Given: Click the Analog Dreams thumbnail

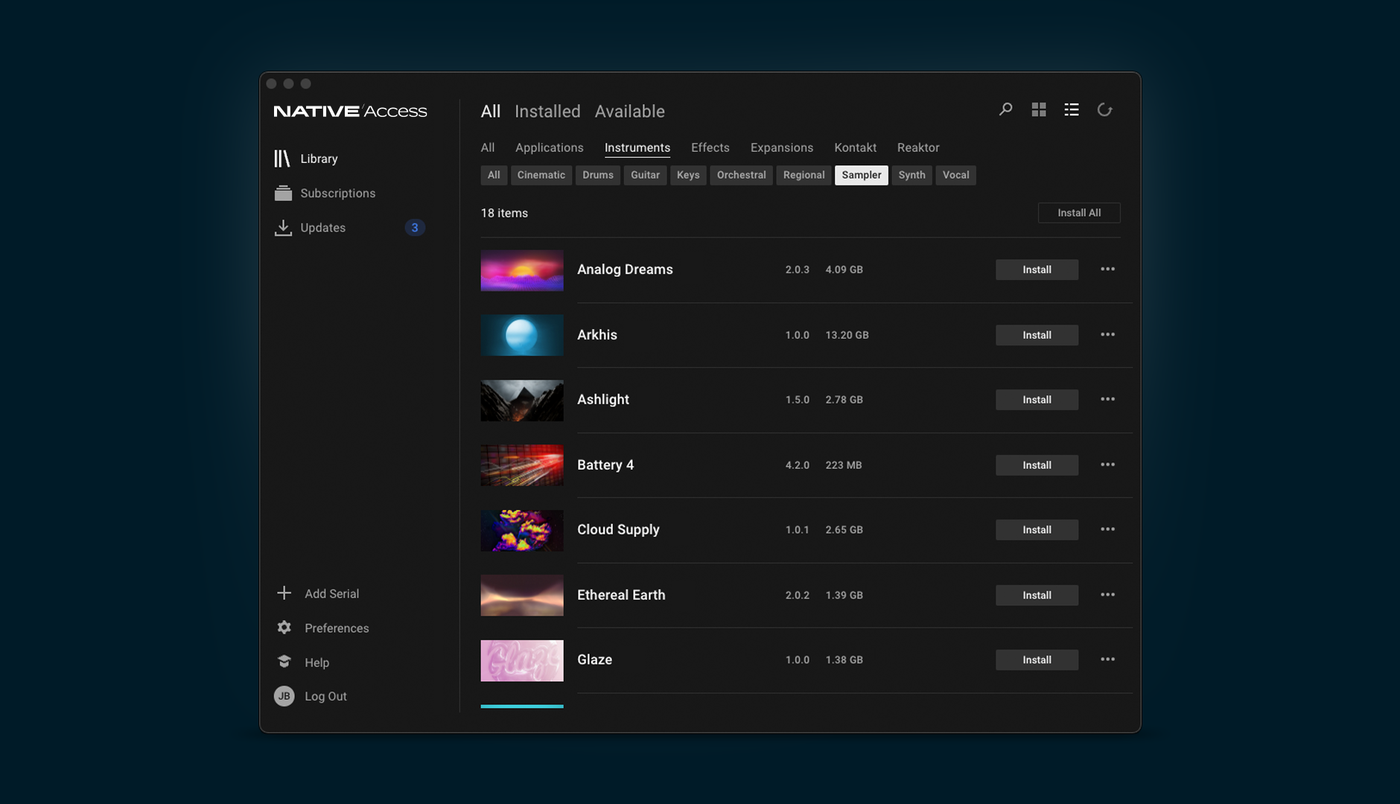Looking at the screenshot, I should click(522, 270).
